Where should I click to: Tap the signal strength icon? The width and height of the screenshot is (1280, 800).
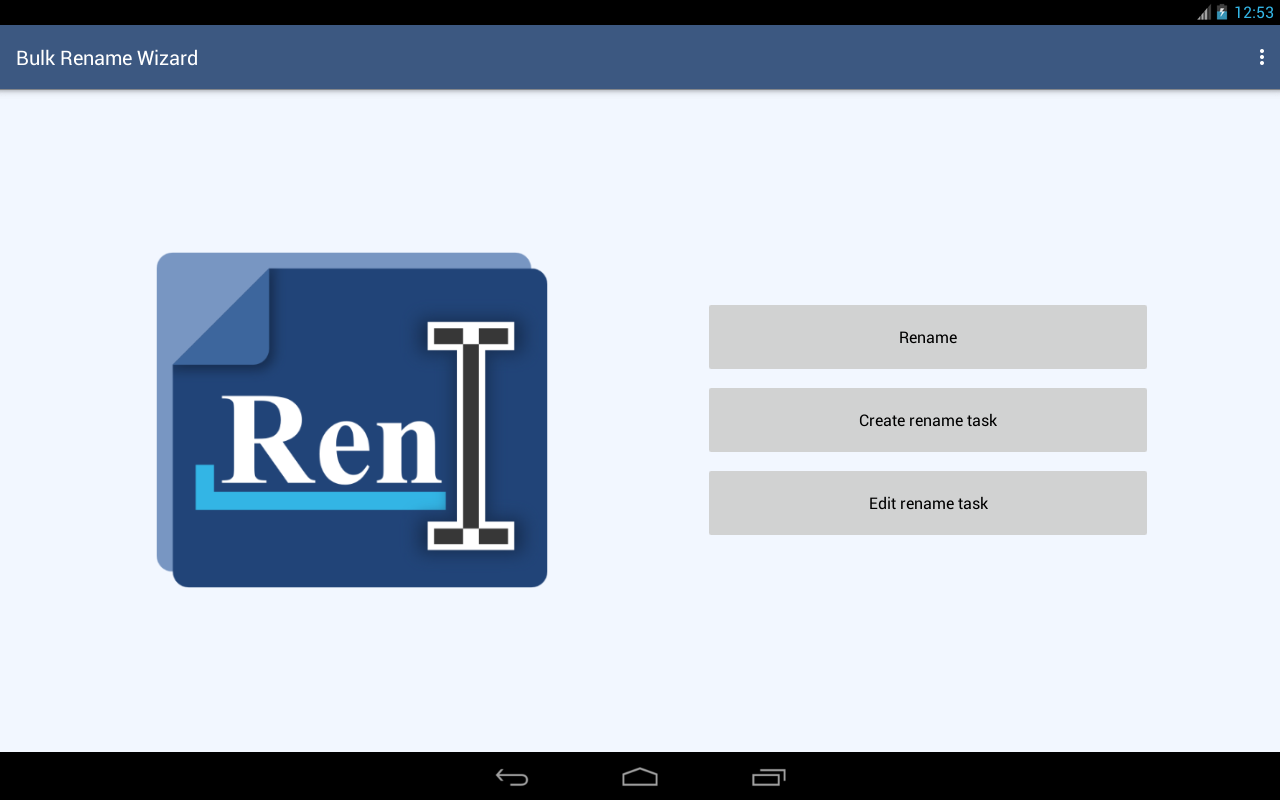click(x=1204, y=13)
